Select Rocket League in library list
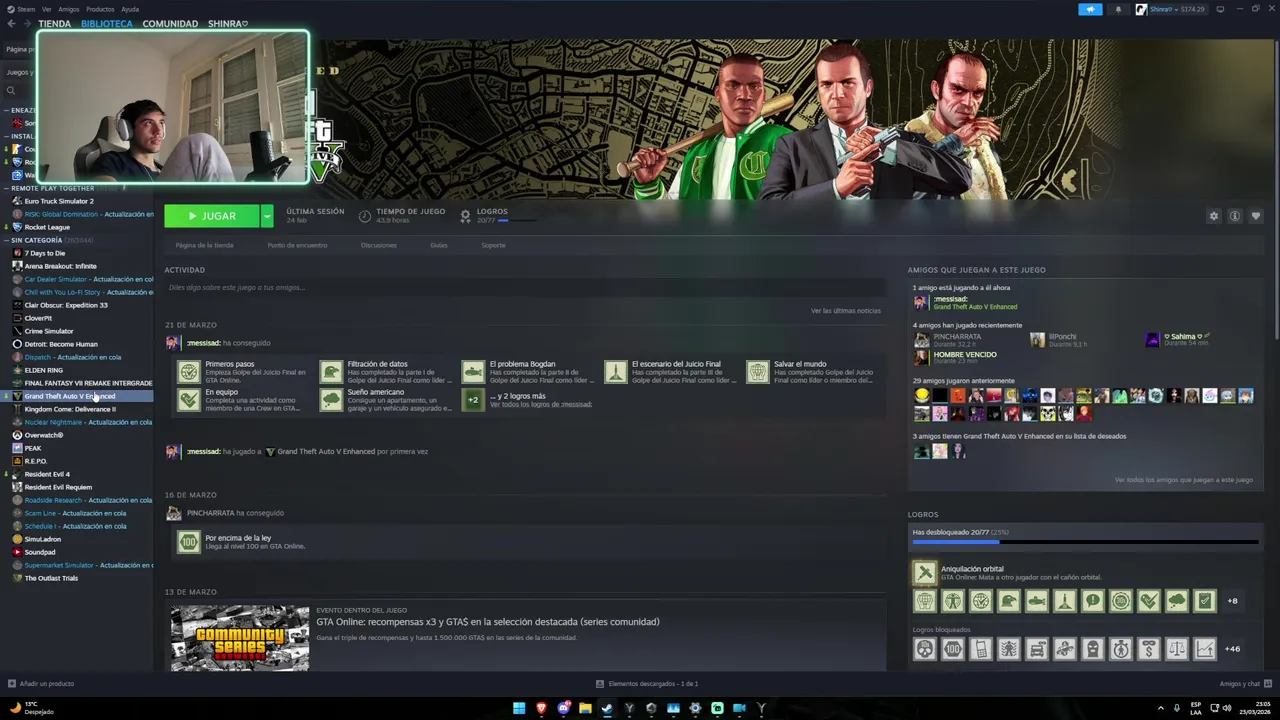This screenshot has width=1280, height=720. pos(47,227)
